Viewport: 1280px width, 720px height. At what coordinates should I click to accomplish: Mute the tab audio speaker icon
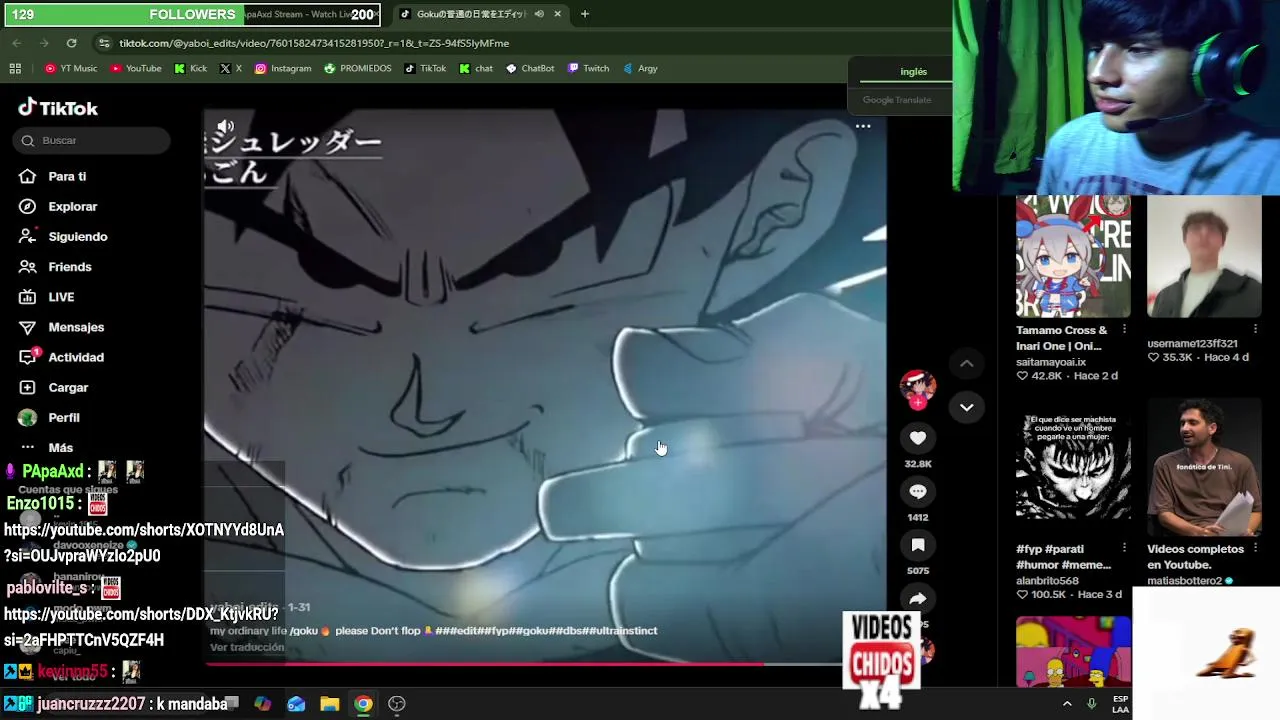[539, 14]
